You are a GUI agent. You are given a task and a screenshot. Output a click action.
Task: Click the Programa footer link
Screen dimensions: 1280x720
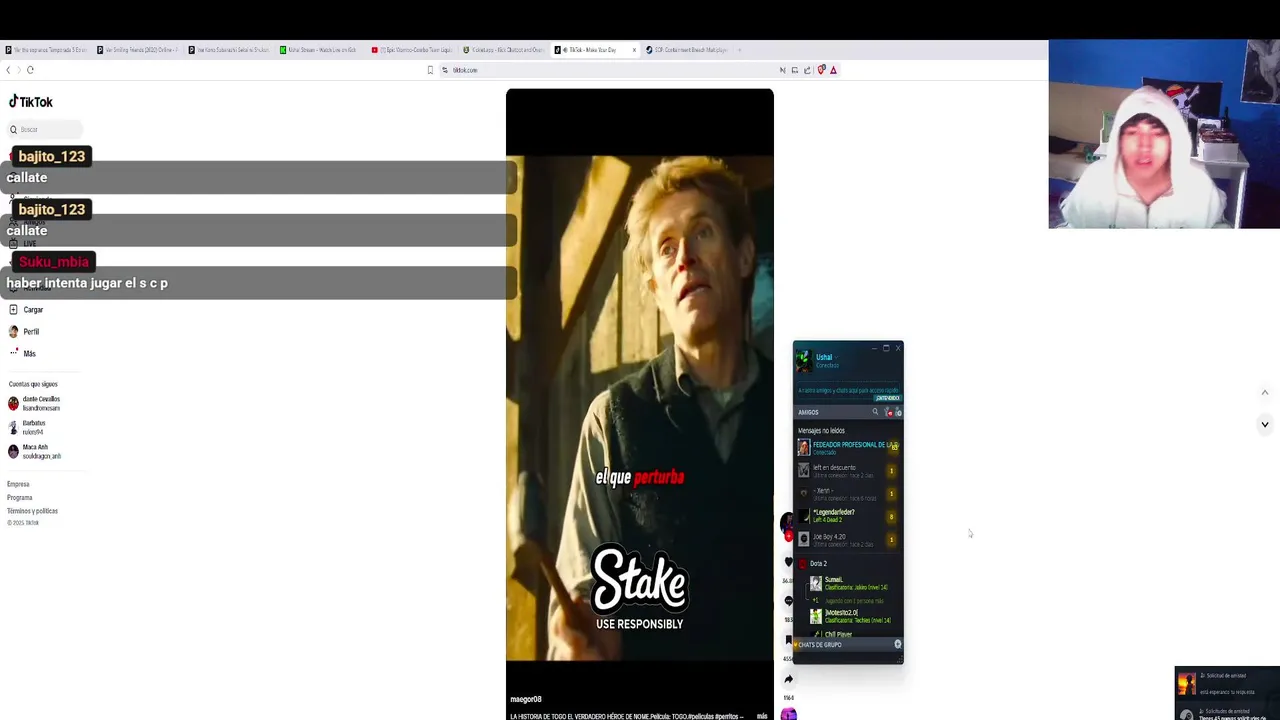point(20,497)
